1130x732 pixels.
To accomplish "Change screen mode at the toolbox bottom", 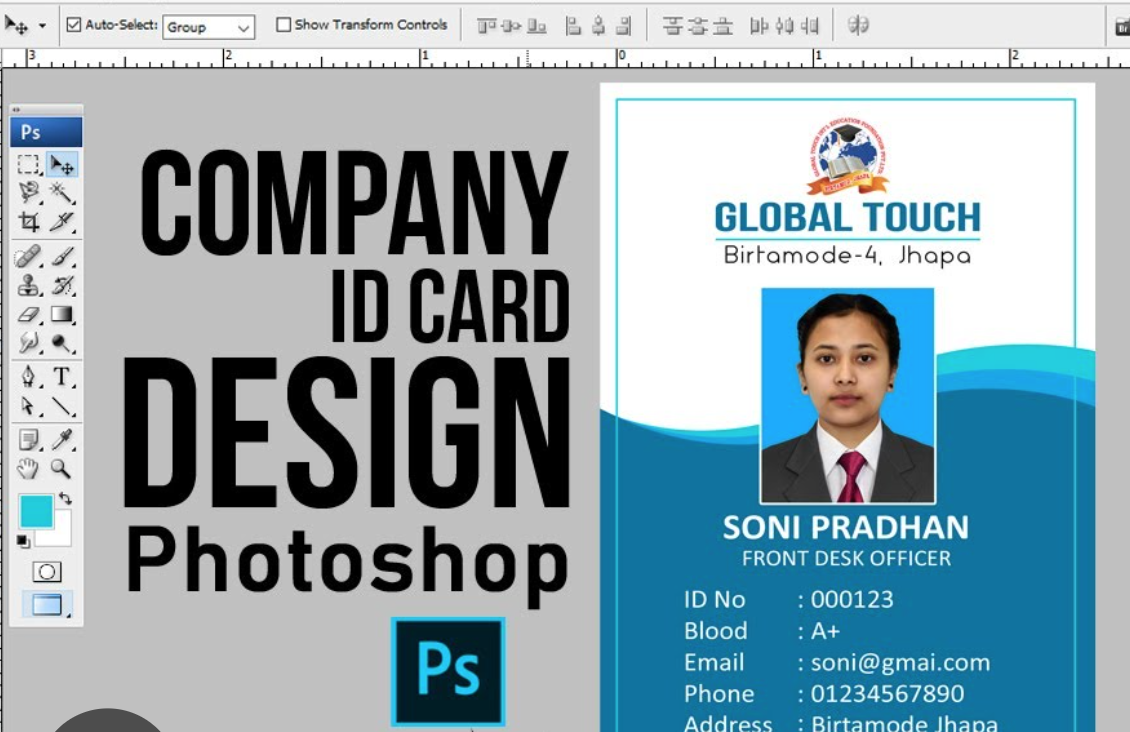I will 47,604.
